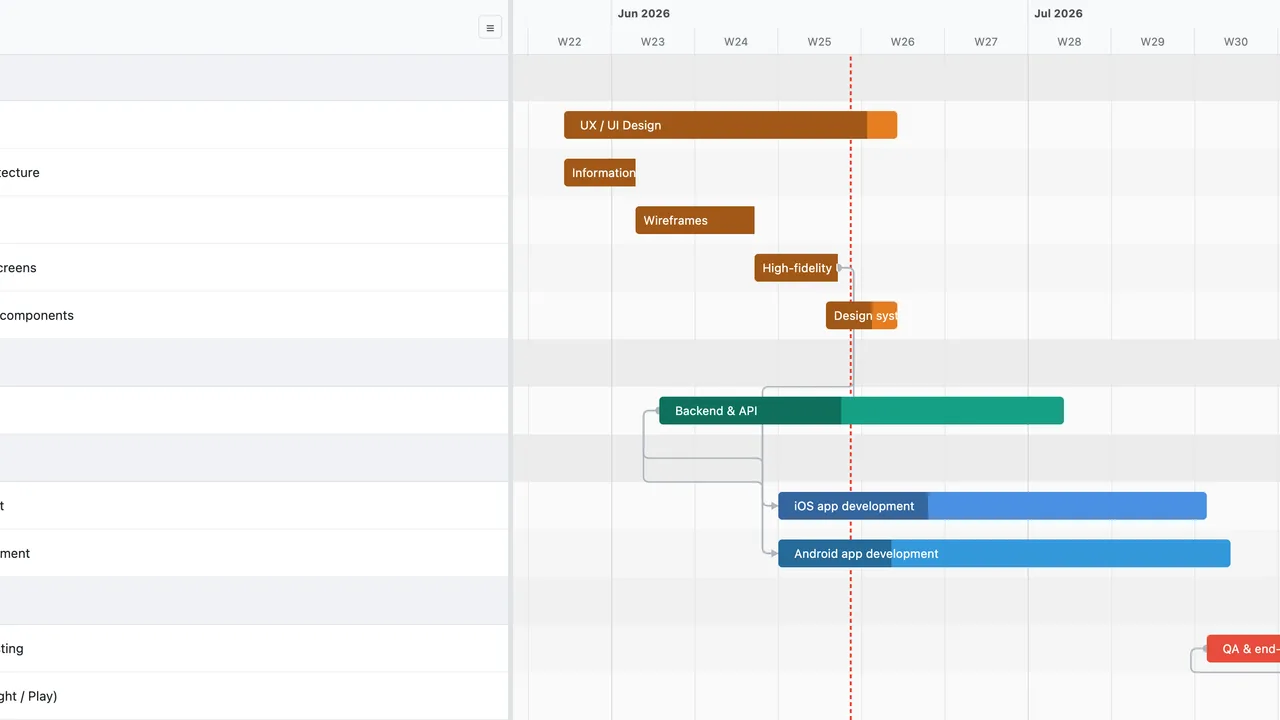Click the High-fidelity task bar
The width and height of the screenshot is (1280, 720).
[x=796, y=268]
